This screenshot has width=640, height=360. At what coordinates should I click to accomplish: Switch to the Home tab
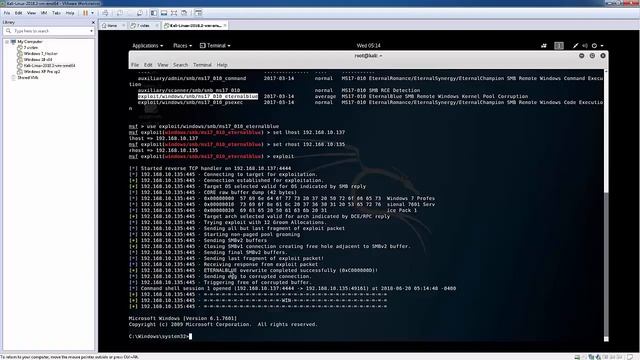(112, 25)
